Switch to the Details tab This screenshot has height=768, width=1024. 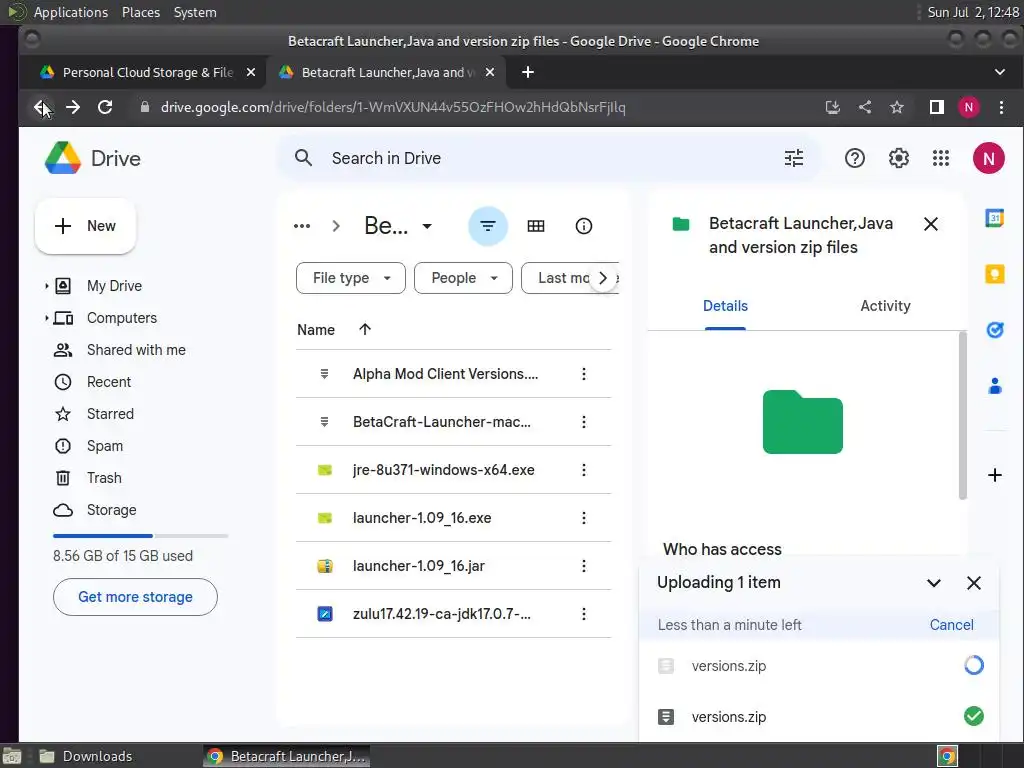click(725, 306)
